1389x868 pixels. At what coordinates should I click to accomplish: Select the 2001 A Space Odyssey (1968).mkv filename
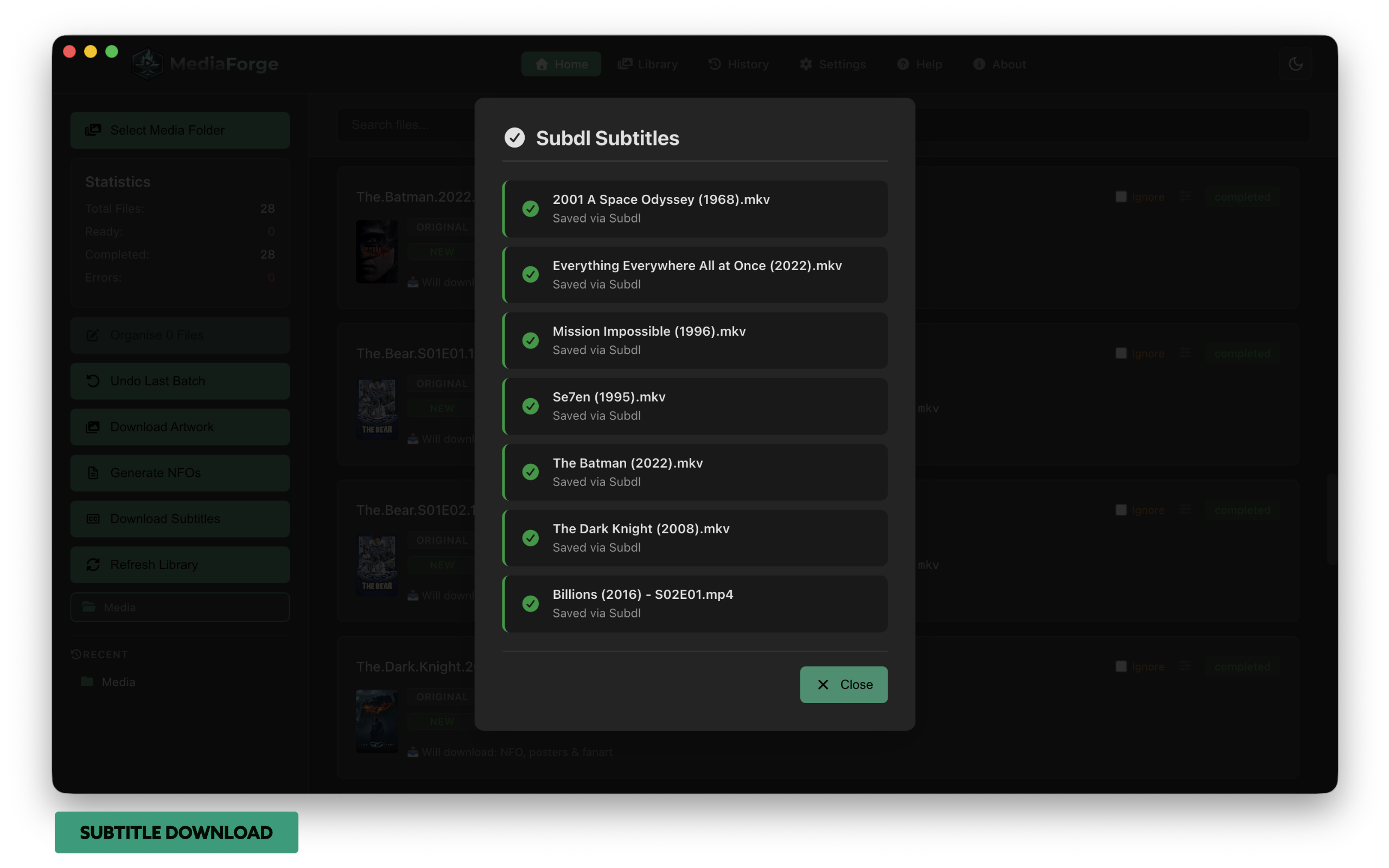point(661,199)
